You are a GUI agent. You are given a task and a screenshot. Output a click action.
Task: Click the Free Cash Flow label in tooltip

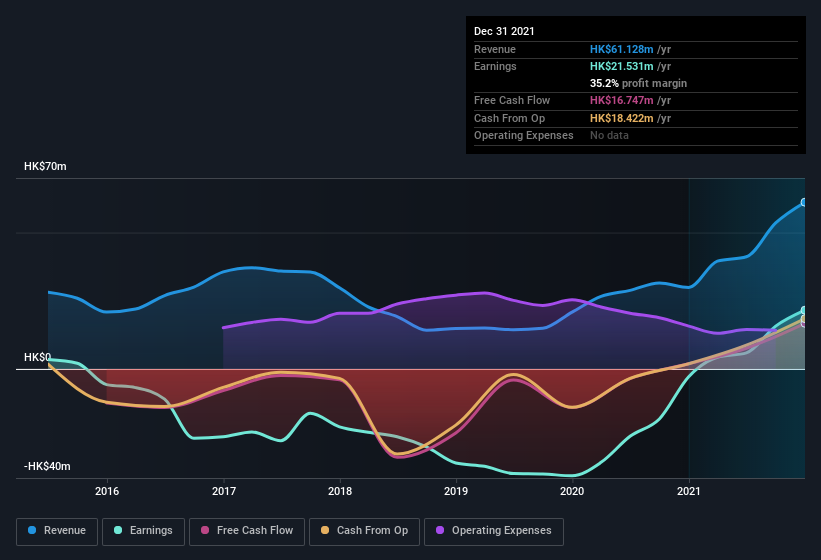coord(512,100)
